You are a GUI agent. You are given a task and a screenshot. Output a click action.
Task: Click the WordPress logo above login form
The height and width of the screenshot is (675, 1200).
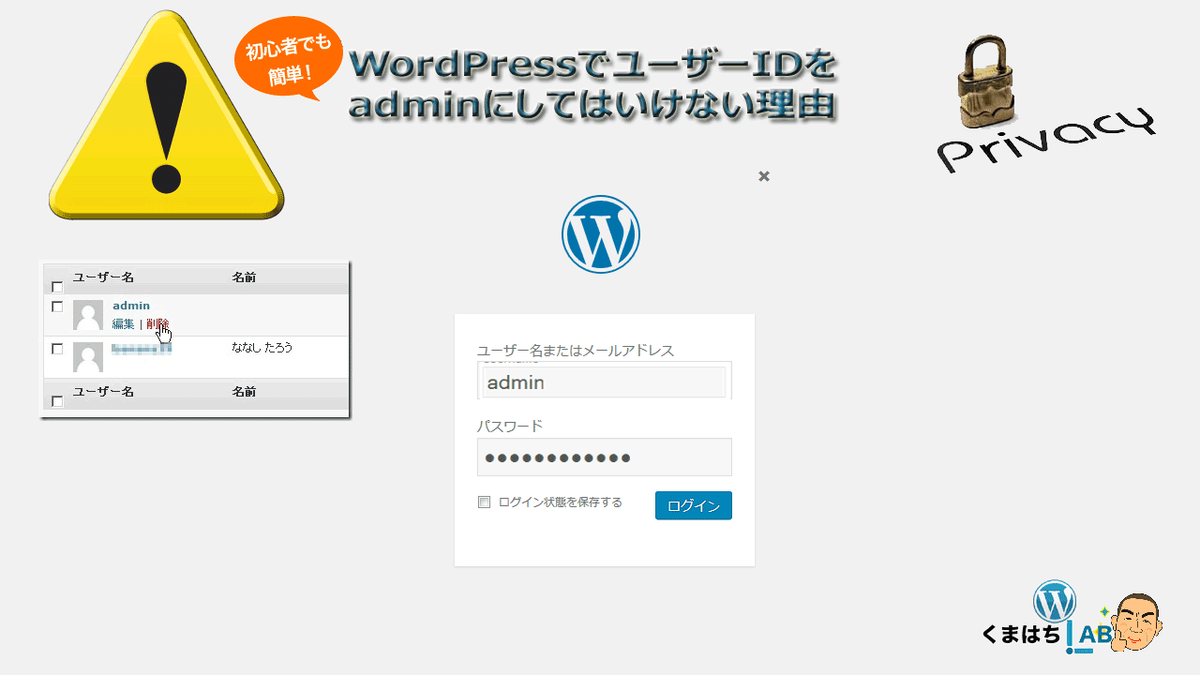pos(601,234)
